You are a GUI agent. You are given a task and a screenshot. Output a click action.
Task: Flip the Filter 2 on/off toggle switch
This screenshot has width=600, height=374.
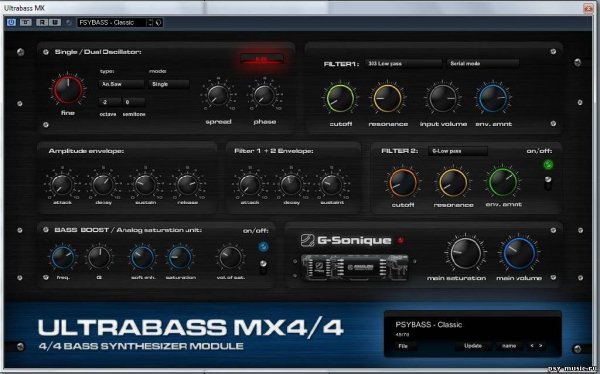[548, 183]
